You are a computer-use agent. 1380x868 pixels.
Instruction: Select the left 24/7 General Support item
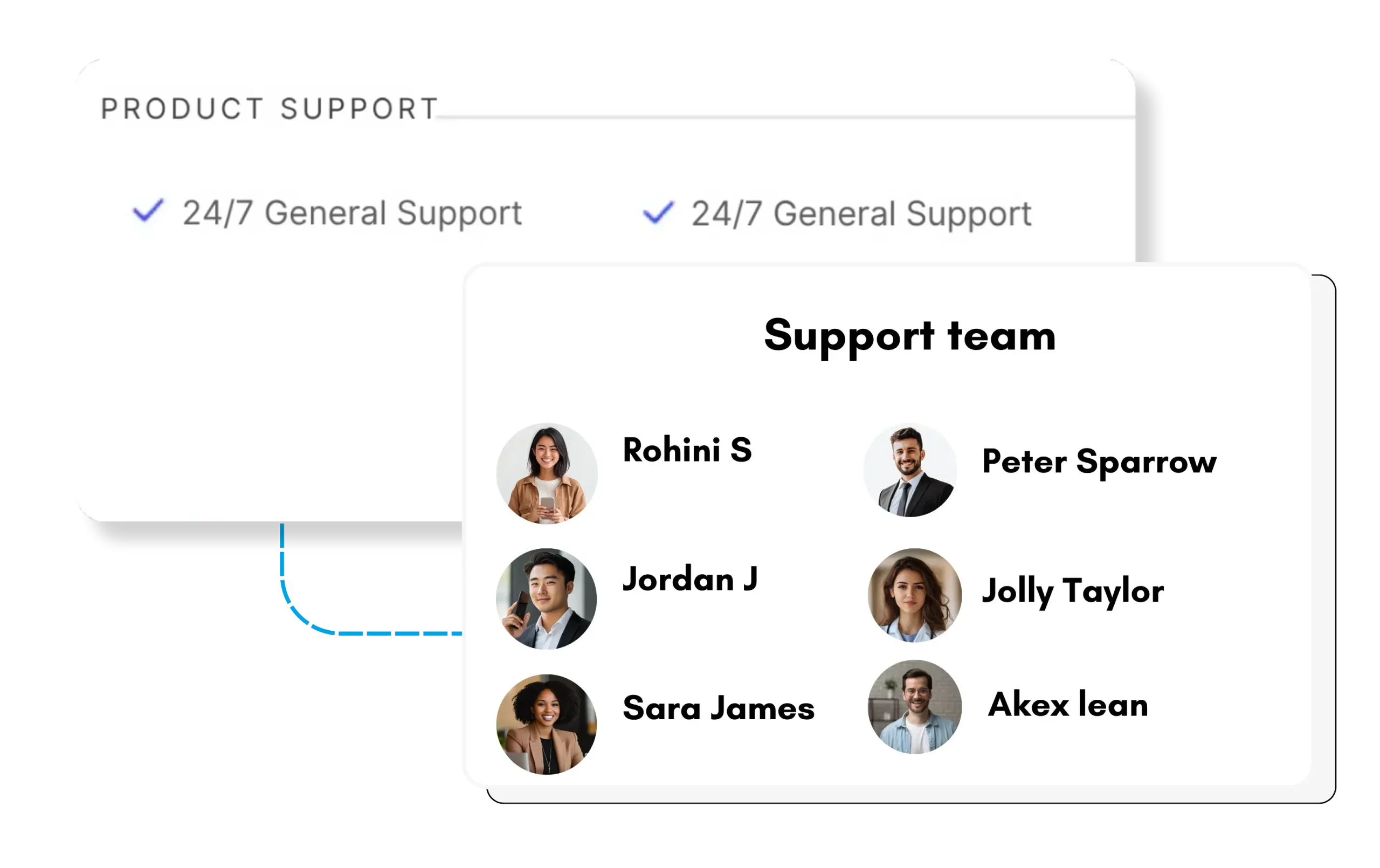point(327,213)
